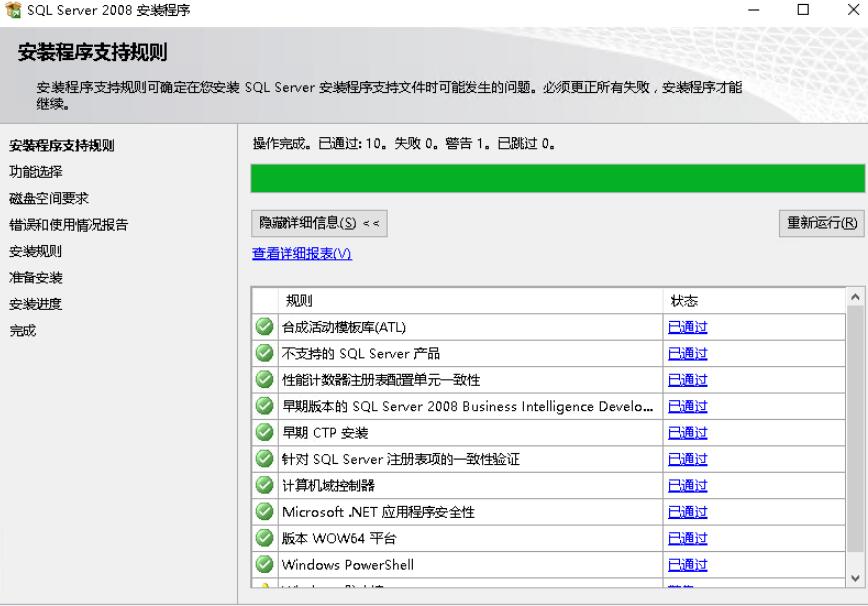Click the rule name 合成活动模板库(ATL)

344,327
